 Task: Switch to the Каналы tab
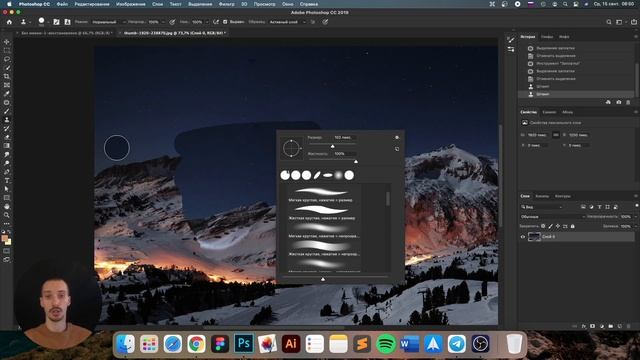[x=542, y=196]
